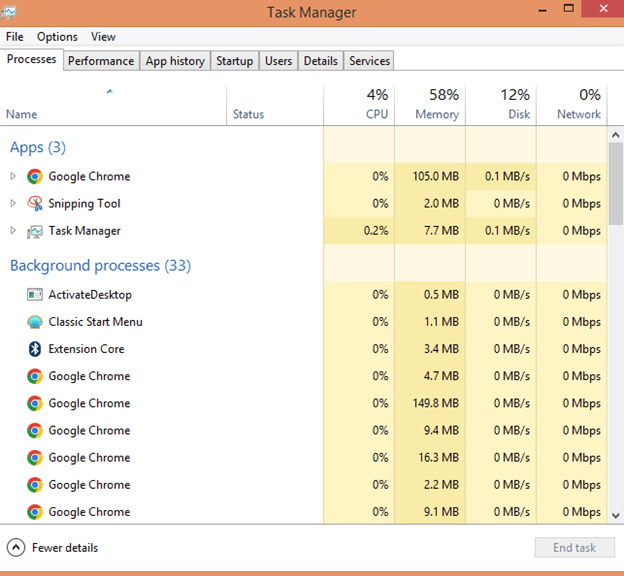Click the Chrome icon in the 9.1 MB row
This screenshot has width=624, height=576.
coord(35,512)
